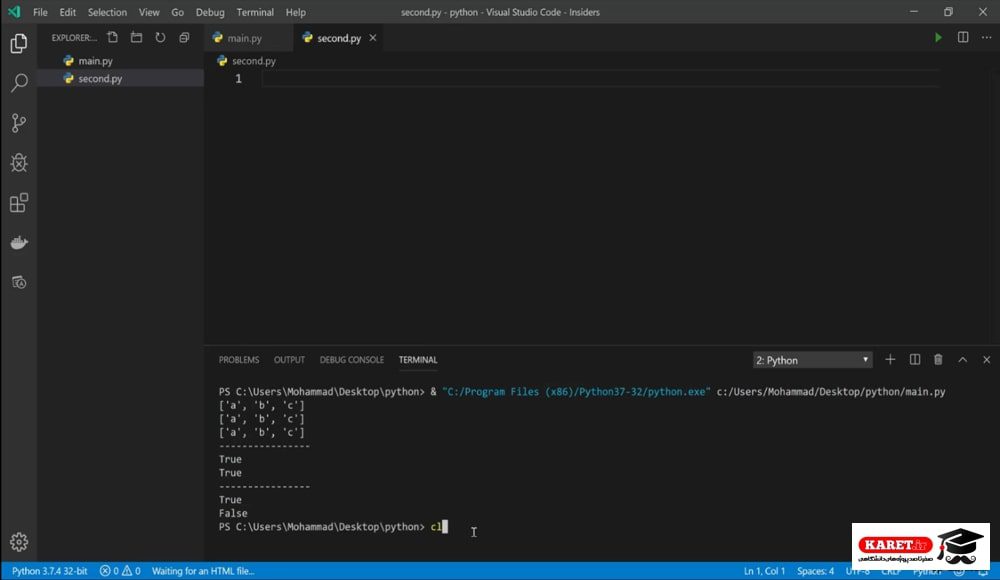Select second.py in the Explorer tree
The width and height of the screenshot is (1000, 580).
(x=121, y=78)
